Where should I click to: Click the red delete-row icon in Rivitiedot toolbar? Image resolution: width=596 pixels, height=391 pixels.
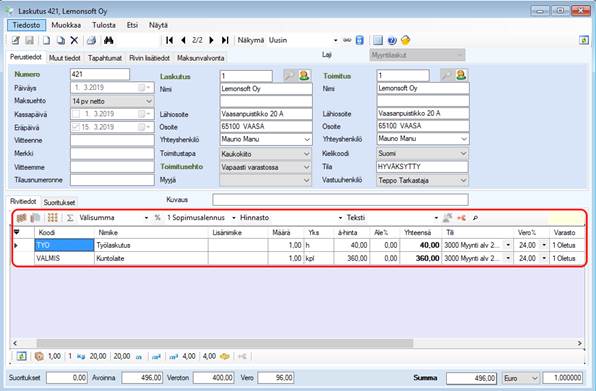[x=461, y=218]
